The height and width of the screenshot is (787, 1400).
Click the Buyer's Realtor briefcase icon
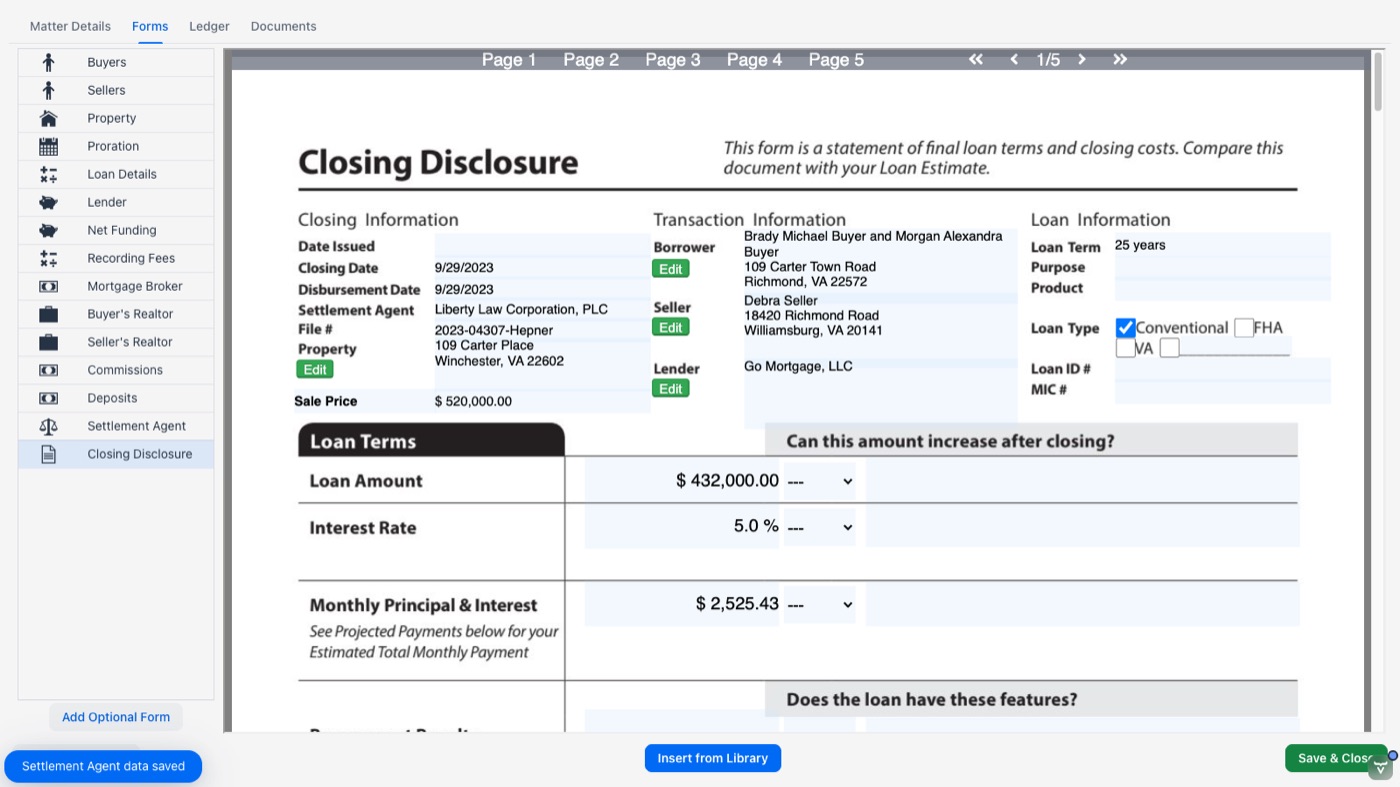click(48, 314)
